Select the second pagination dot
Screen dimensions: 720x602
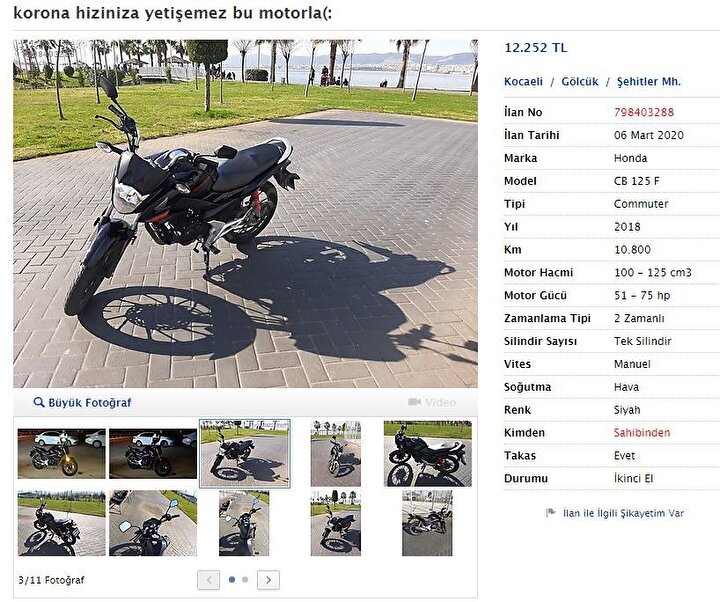tap(245, 579)
